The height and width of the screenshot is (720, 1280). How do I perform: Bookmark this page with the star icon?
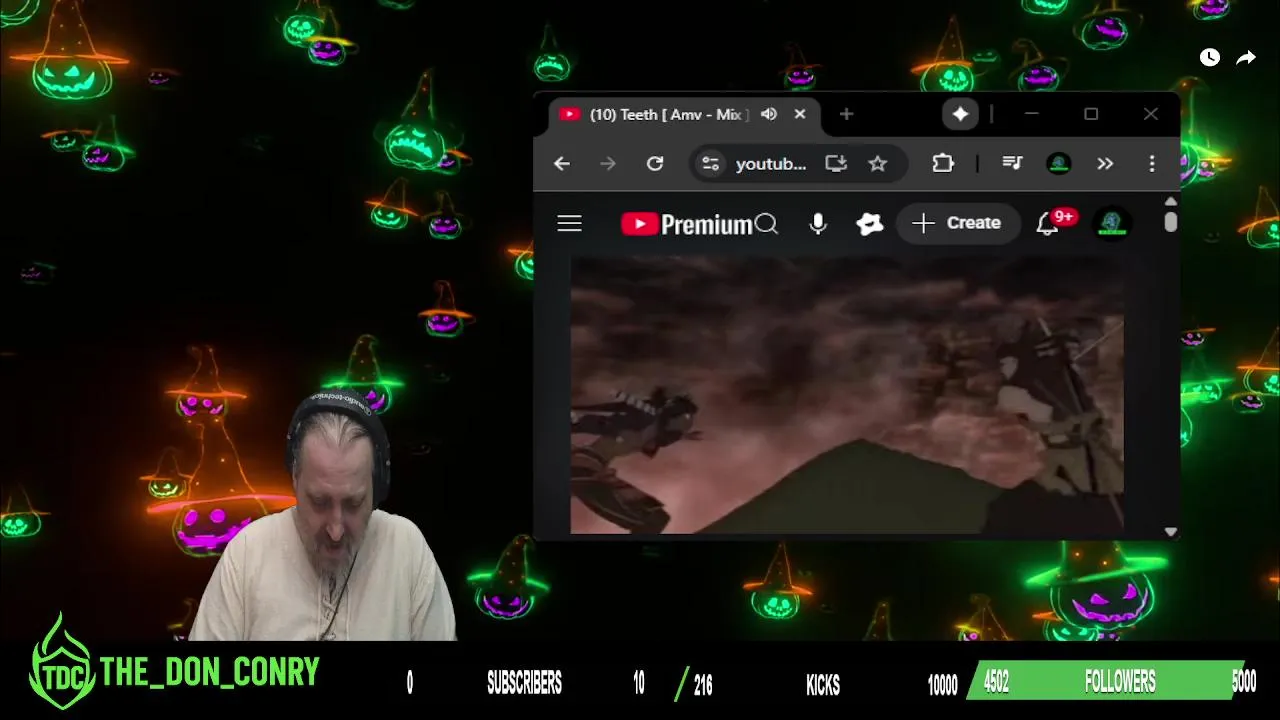click(877, 164)
